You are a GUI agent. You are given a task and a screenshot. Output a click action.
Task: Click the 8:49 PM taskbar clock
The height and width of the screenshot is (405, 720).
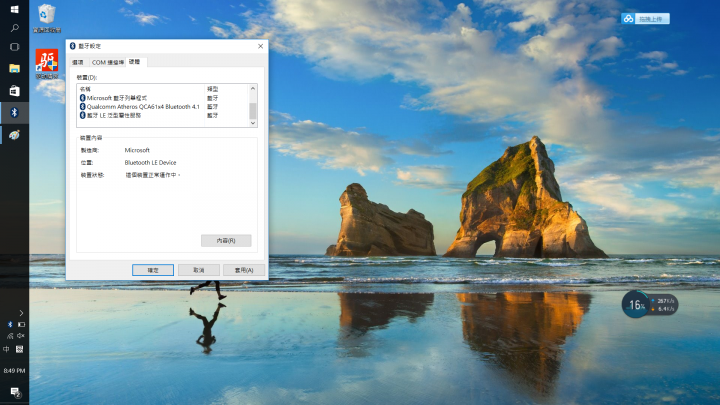[x=14, y=371]
